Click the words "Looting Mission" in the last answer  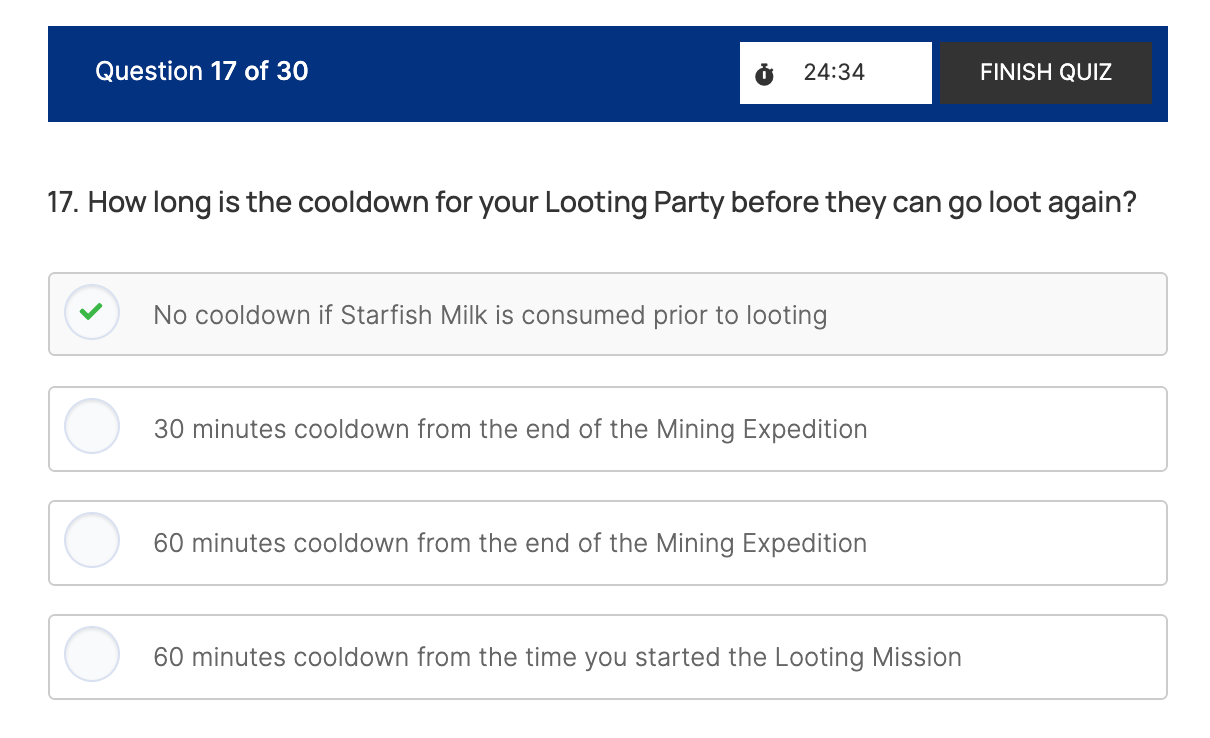[867, 657]
